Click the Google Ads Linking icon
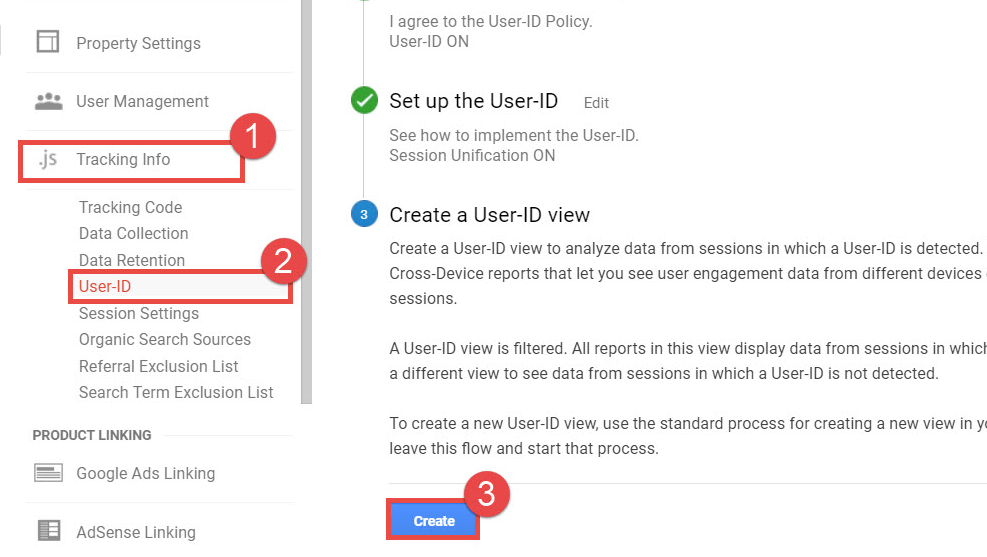 coord(48,473)
